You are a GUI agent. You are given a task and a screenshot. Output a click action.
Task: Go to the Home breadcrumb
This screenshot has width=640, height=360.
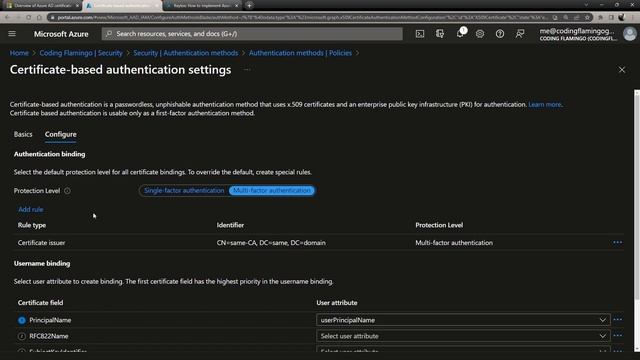pyautogui.click(x=19, y=53)
